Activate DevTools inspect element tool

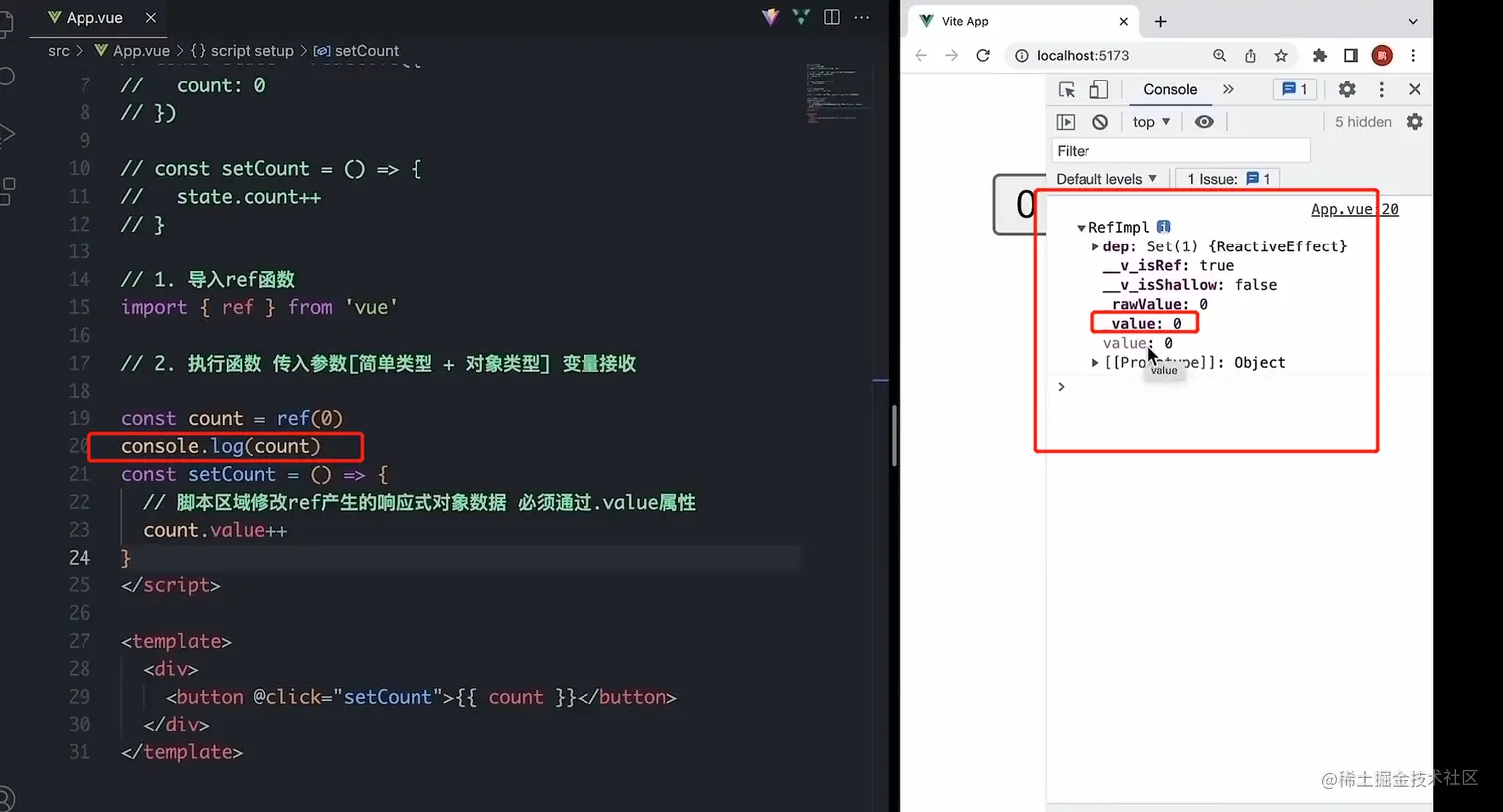point(1067,90)
